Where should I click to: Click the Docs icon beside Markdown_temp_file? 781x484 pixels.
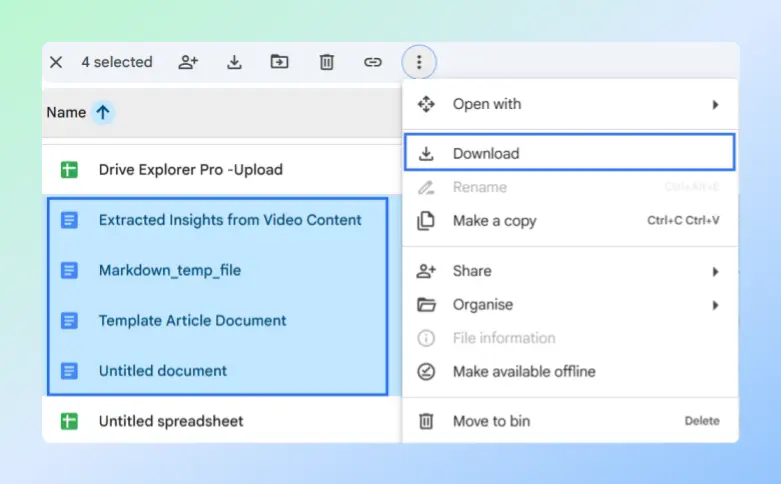69,270
